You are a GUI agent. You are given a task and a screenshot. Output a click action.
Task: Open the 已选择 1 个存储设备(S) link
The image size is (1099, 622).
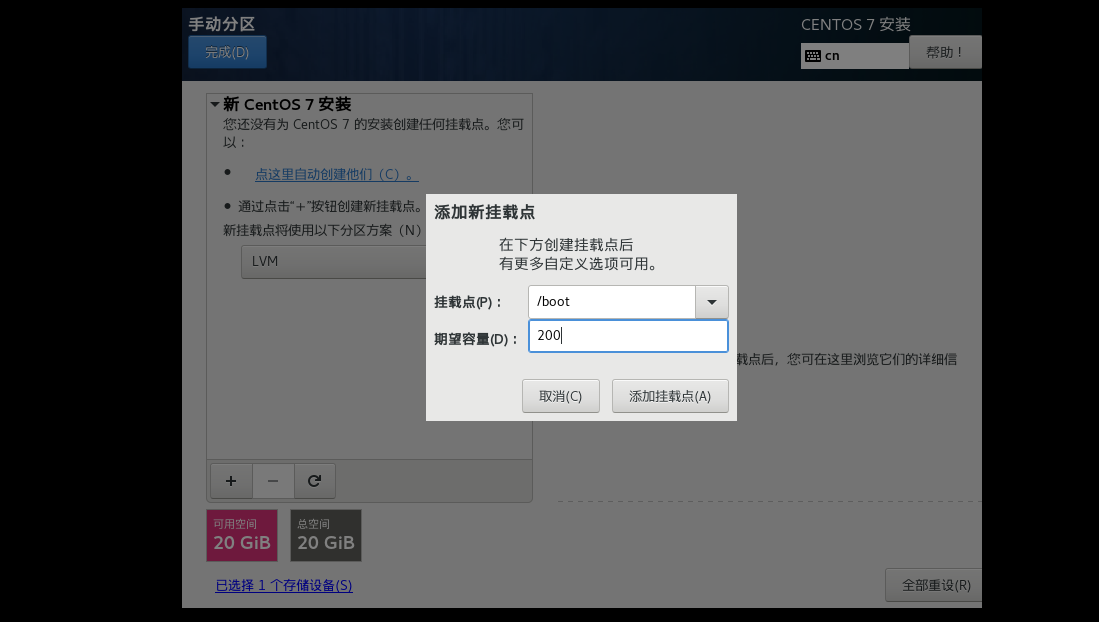[x=284, y=586]
